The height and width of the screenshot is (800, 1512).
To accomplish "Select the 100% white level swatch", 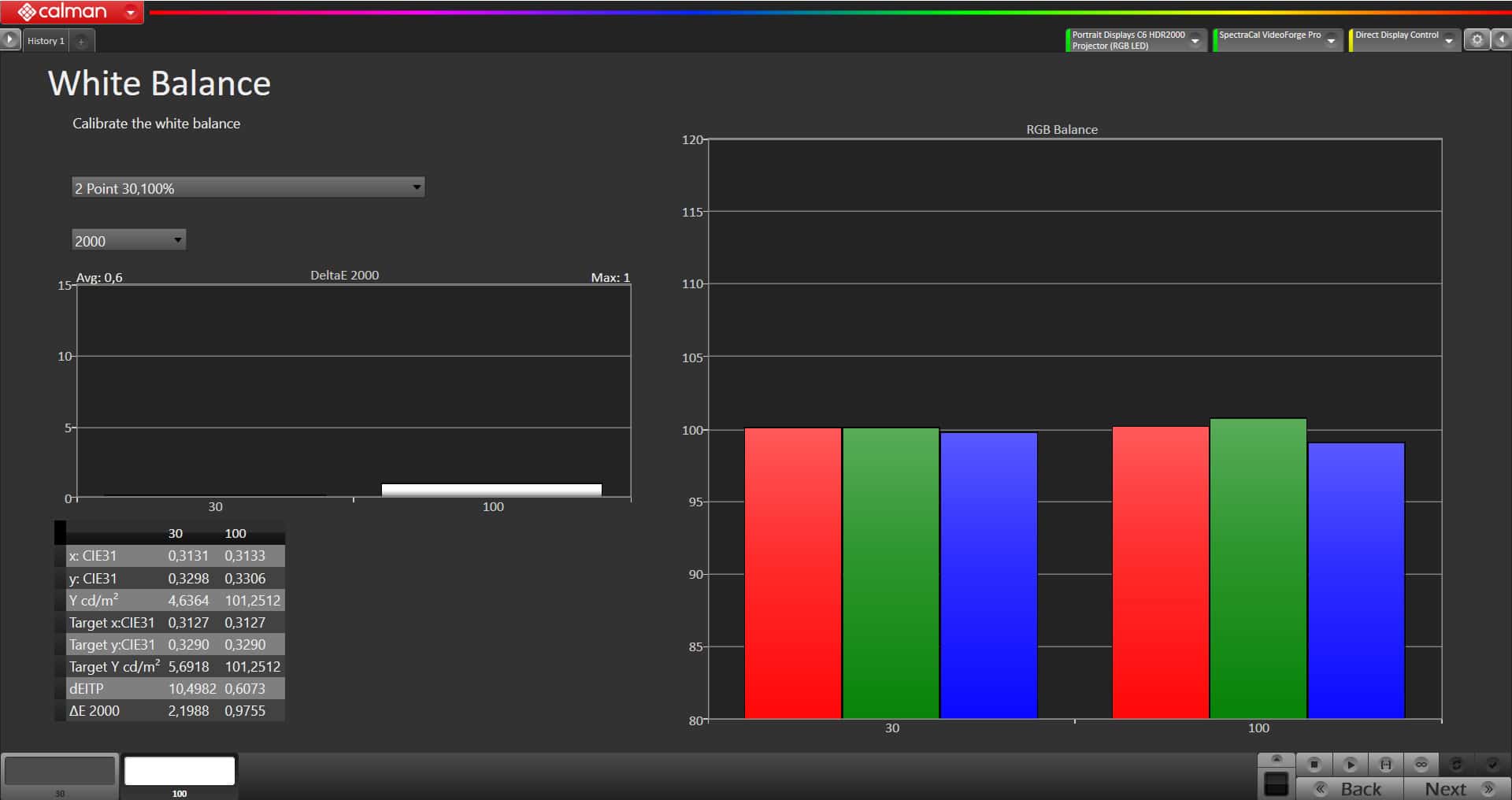I will pos(180,771).
